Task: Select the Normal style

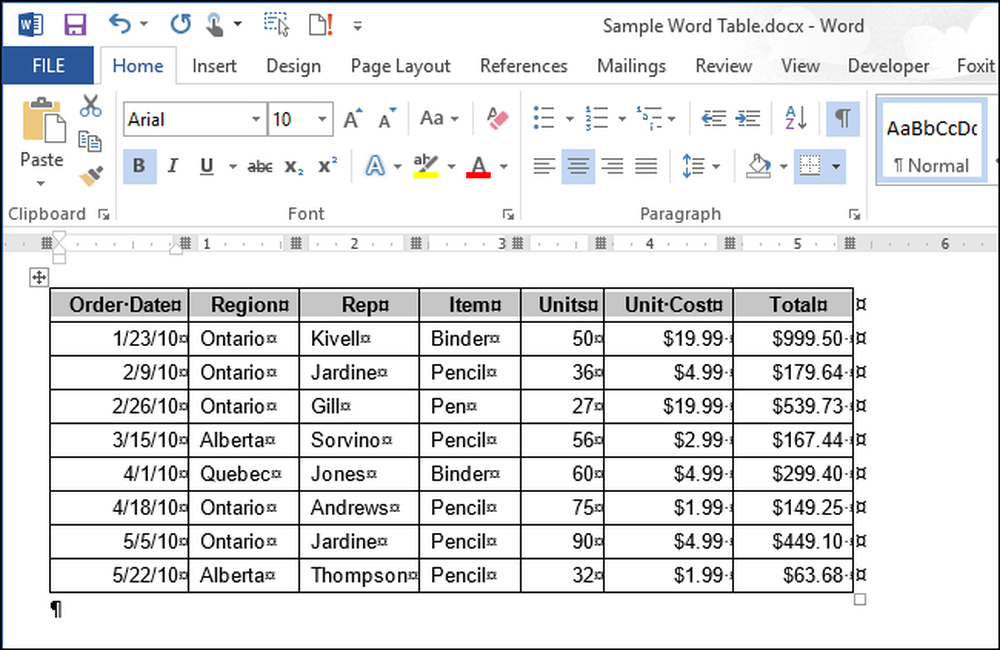Action: (x=932, y=141)
